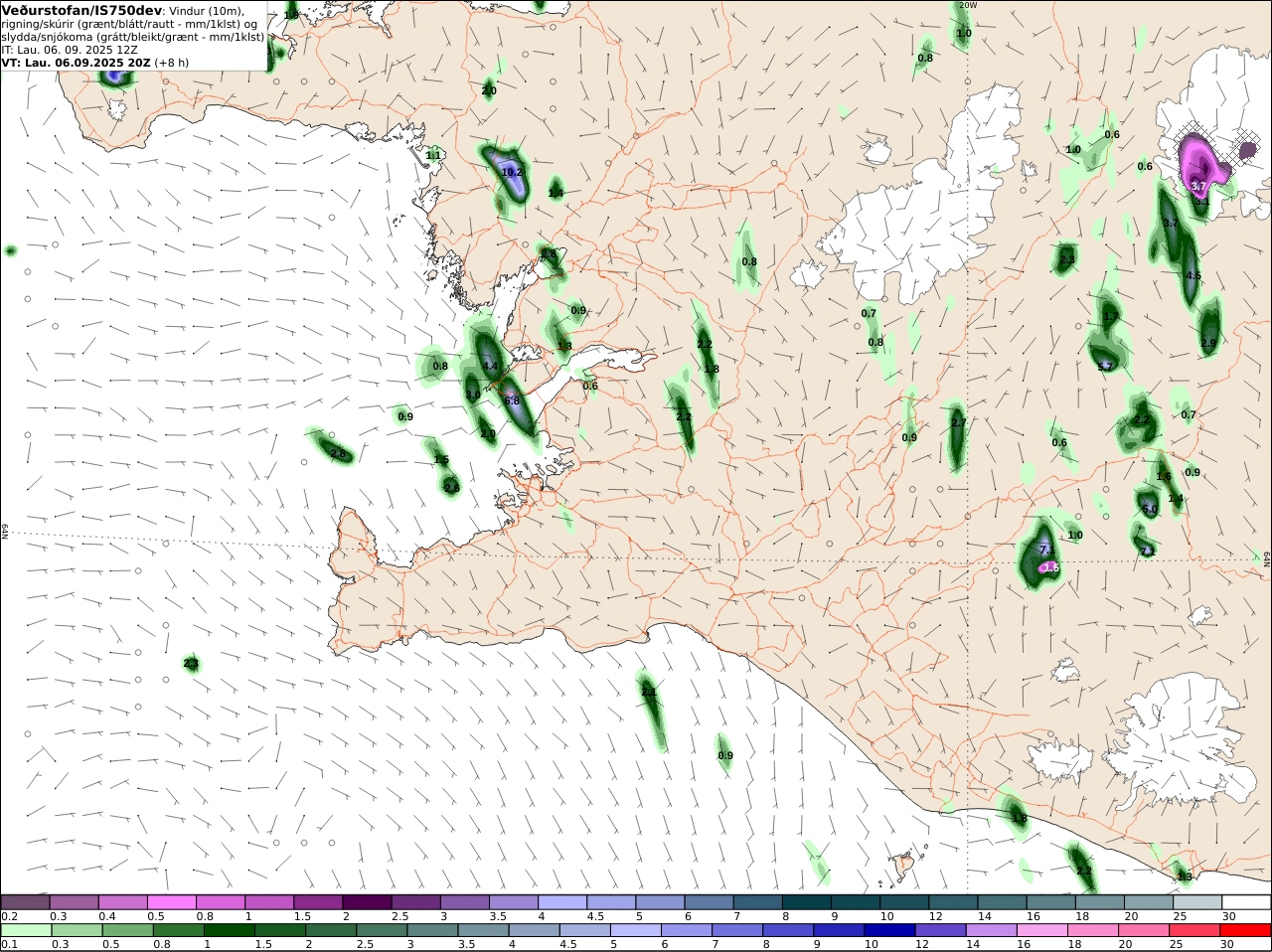Pick the rain legend dark blue swatch at 10

click(x=889, y=930)
